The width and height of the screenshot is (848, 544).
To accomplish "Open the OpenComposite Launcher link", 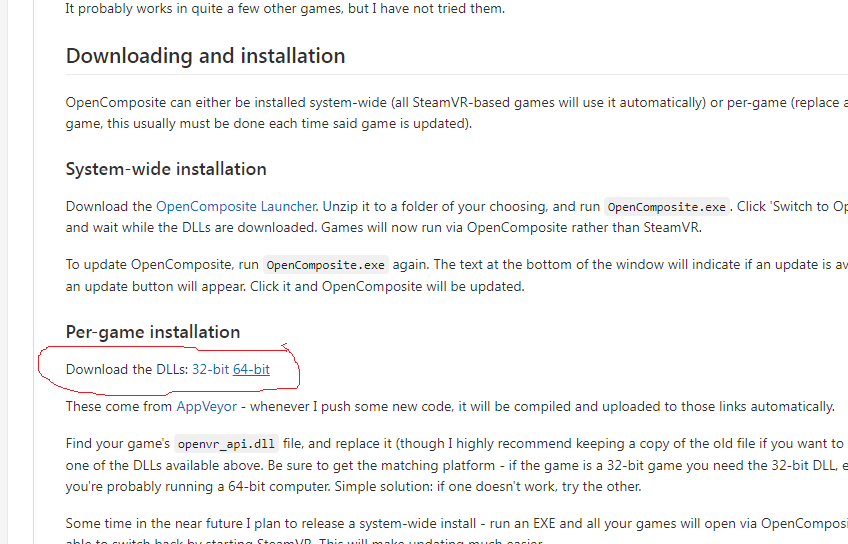I will (236, 207).
